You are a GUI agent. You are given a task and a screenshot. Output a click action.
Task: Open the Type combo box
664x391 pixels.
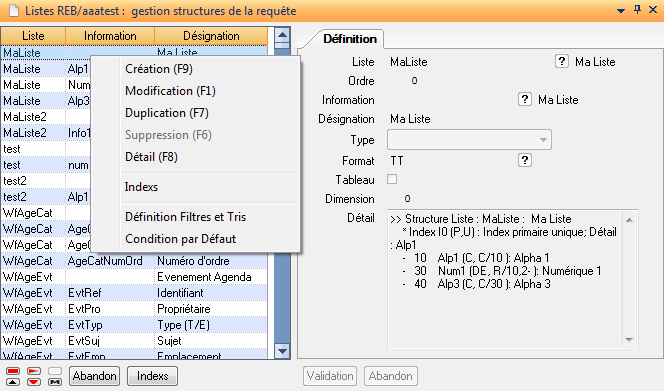469,140
